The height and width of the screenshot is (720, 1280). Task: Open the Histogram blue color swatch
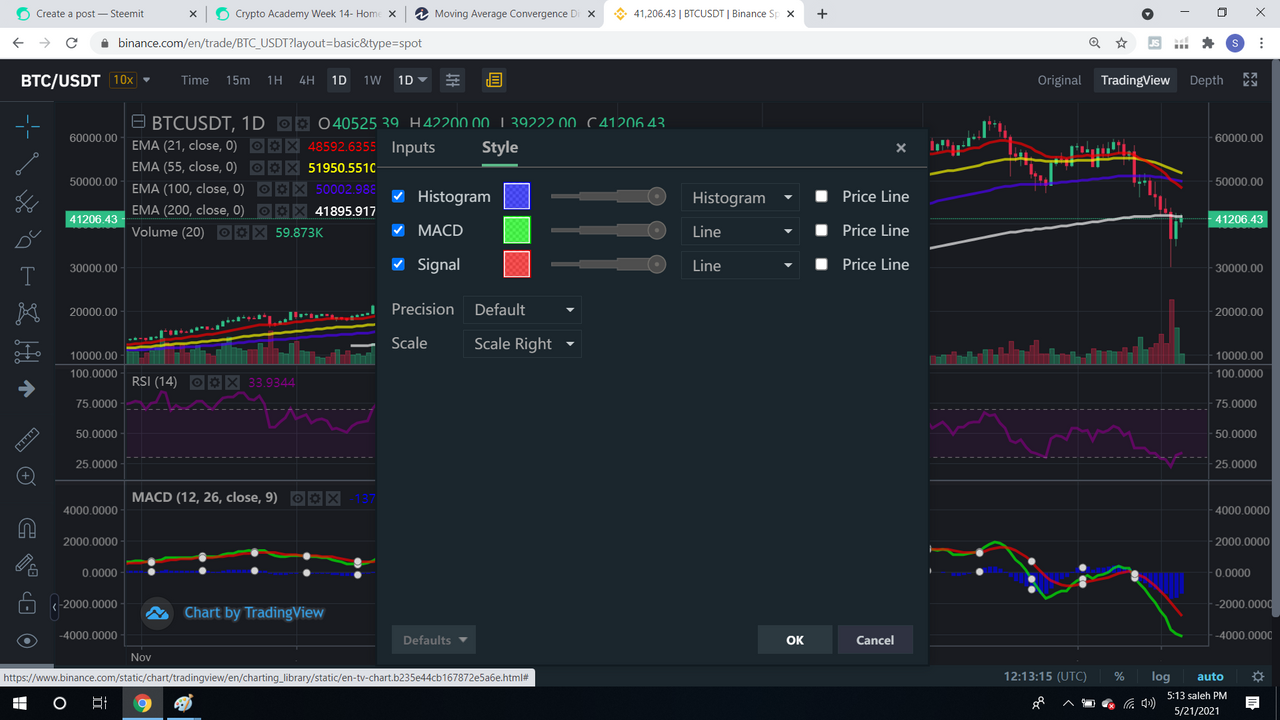click(517, 196)
